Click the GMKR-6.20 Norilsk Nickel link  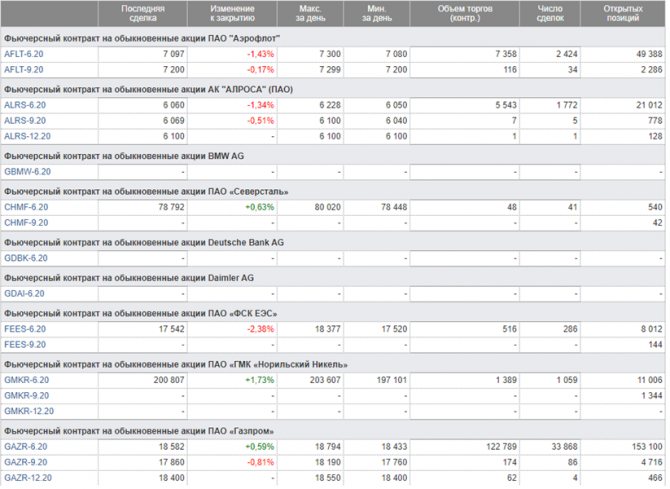tap(26, 380)
